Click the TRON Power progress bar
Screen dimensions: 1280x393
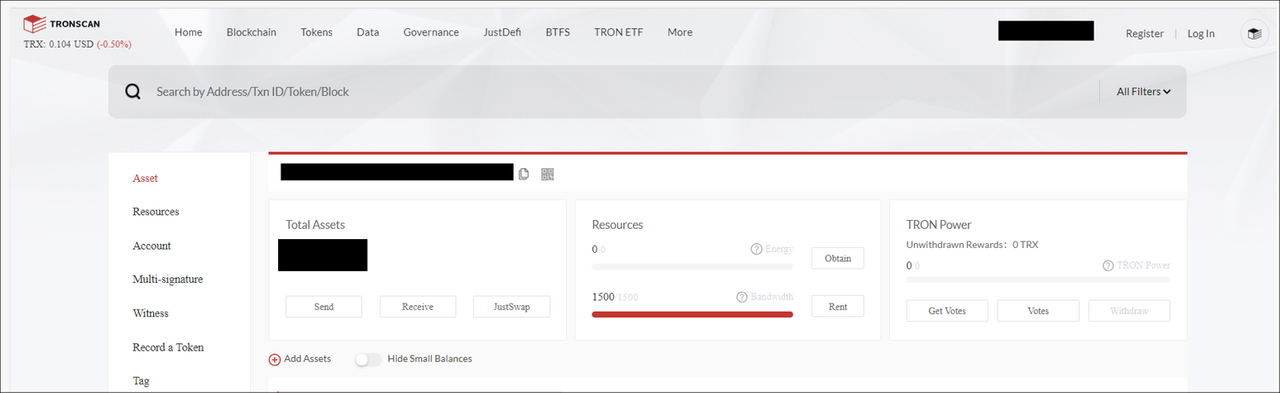[1038, 280]
